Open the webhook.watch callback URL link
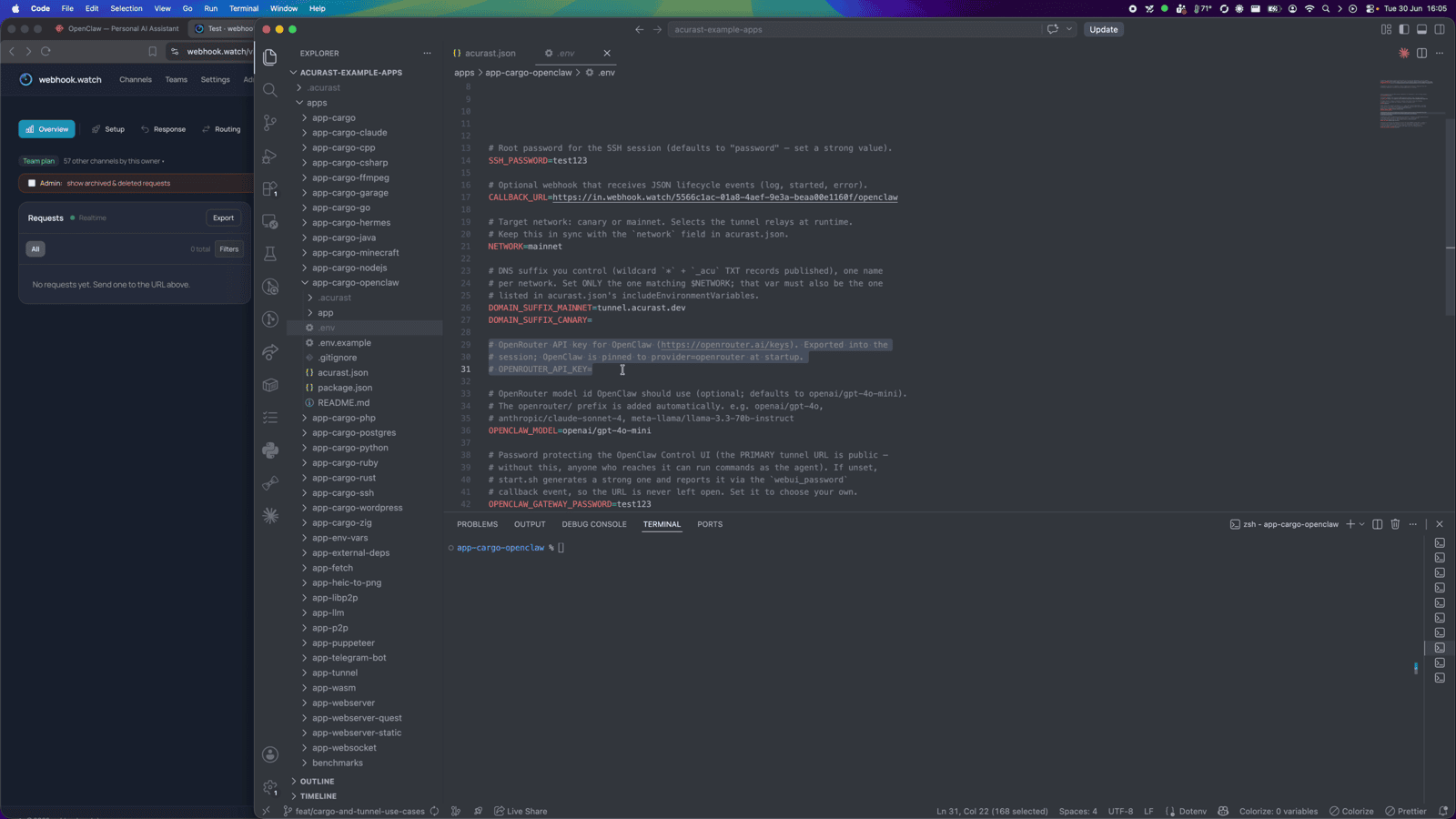1456x819 pixels. (724, 197)
